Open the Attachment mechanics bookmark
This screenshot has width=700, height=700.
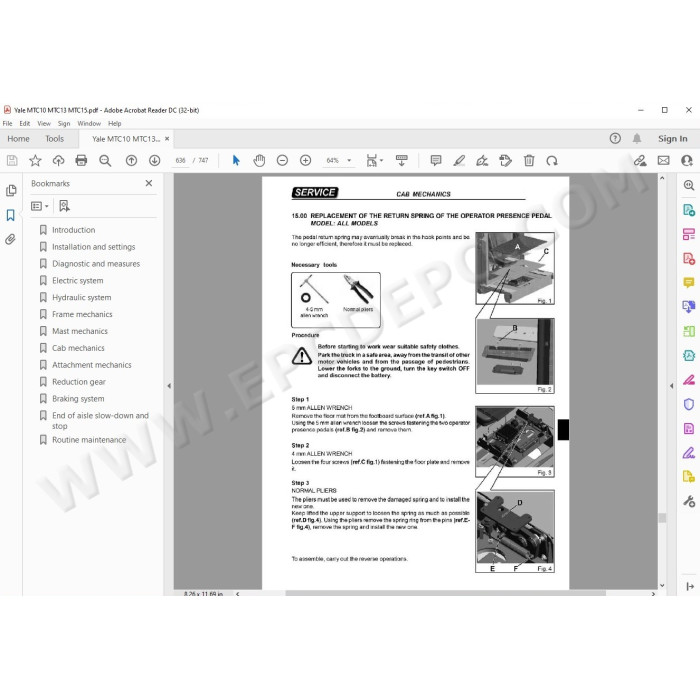coord(92,365)
